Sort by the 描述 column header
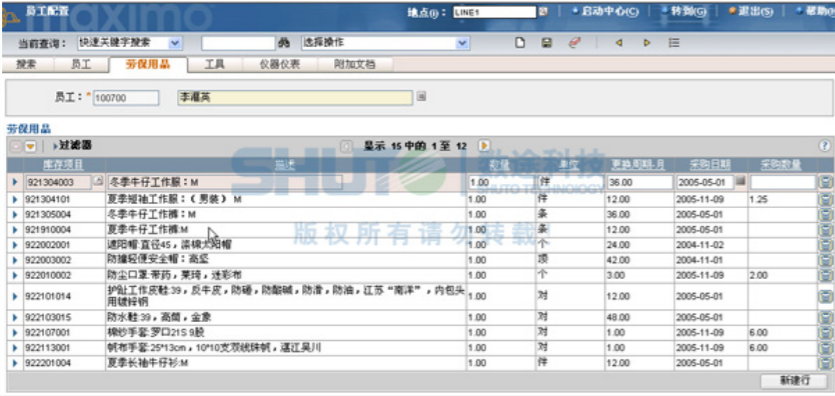 coord(285,164)
